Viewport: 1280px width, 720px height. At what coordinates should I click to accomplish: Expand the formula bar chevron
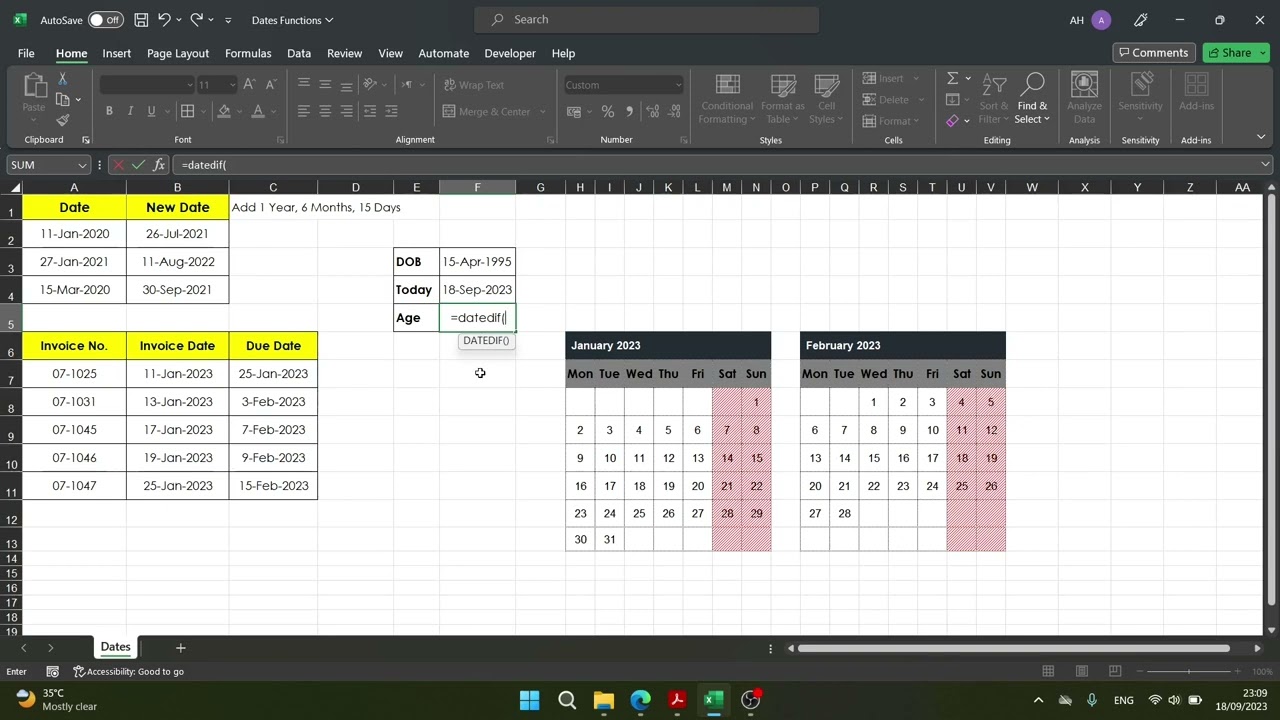tap(1265, 165)
